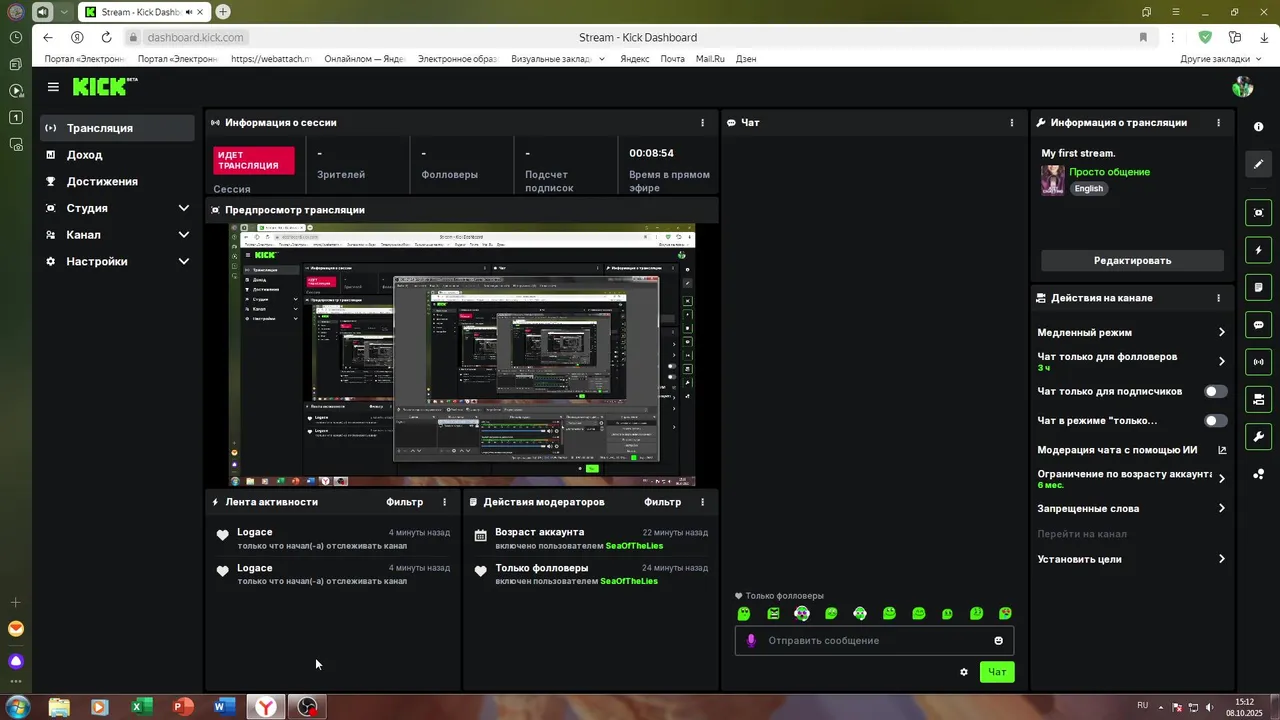Open chat panel three-dot menu
Screen dimensions: 1280x720
coord(1012,122)
